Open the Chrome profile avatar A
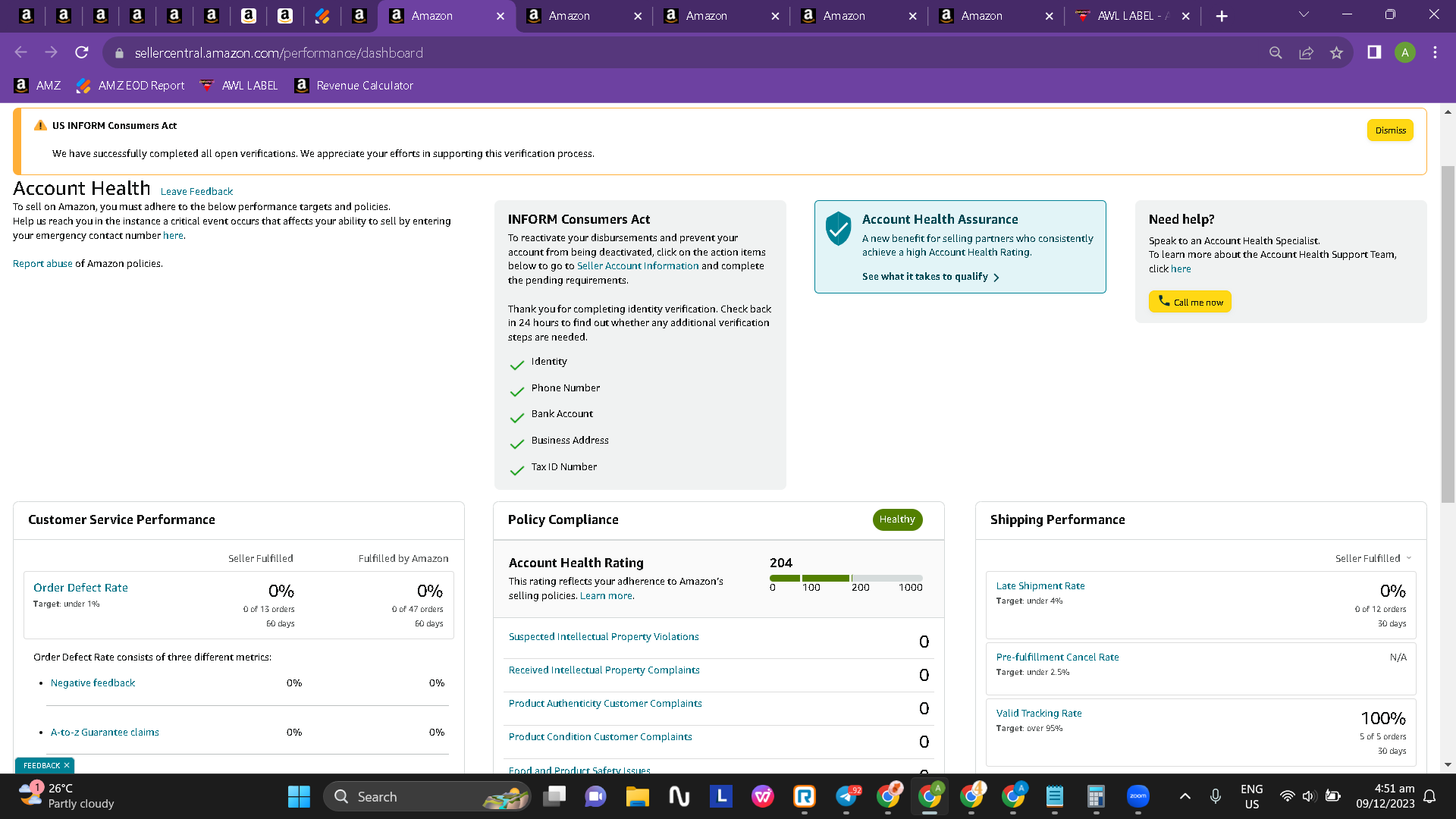This screenshot has width=1456, height=819. coord(1404,52)
